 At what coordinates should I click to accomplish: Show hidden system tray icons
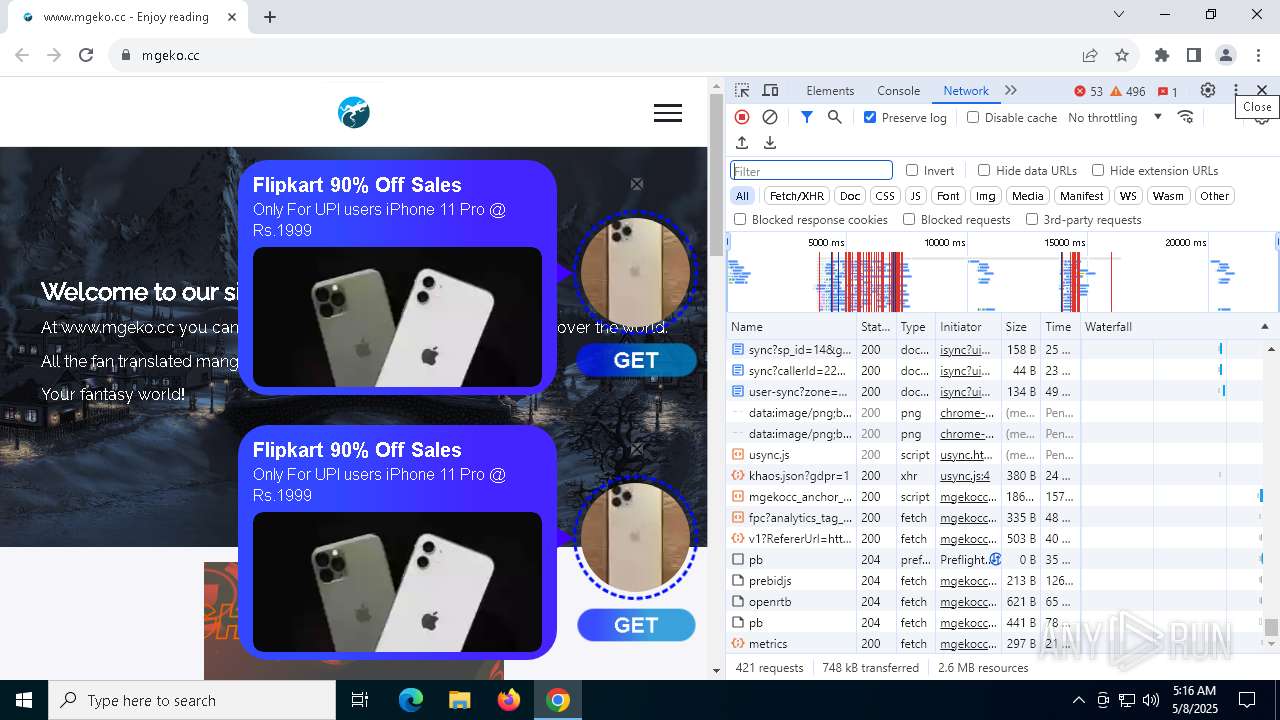click(x=1078, y=700)
